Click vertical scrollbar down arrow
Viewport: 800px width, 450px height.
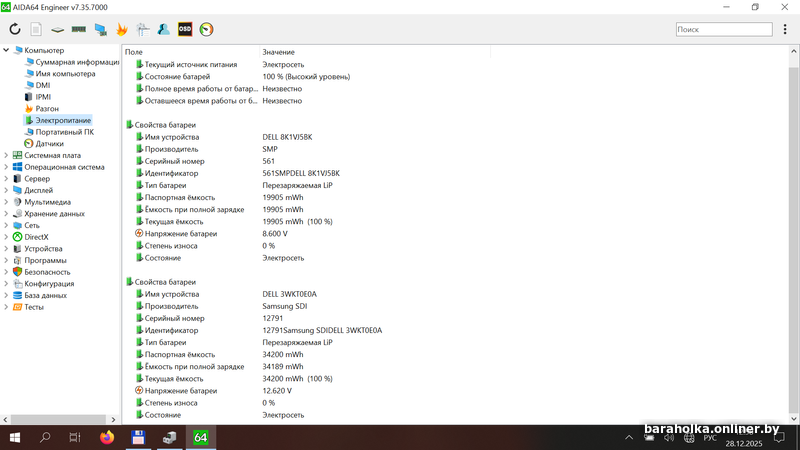point(793,419)
